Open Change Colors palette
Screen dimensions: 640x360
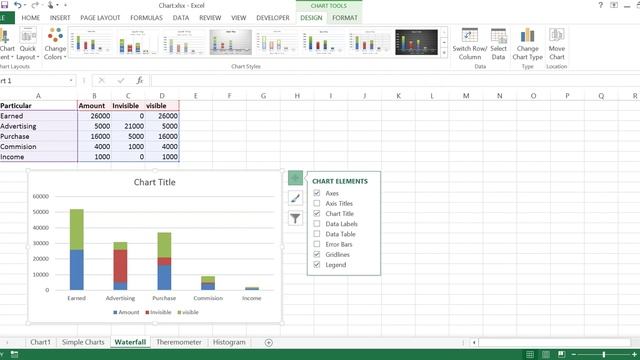click(55, 44)
